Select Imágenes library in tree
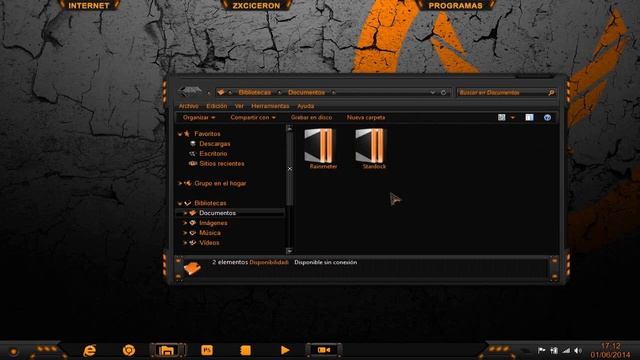Viewport: 640px width, 360px height. pyautogui.click(x=213, y=223)
